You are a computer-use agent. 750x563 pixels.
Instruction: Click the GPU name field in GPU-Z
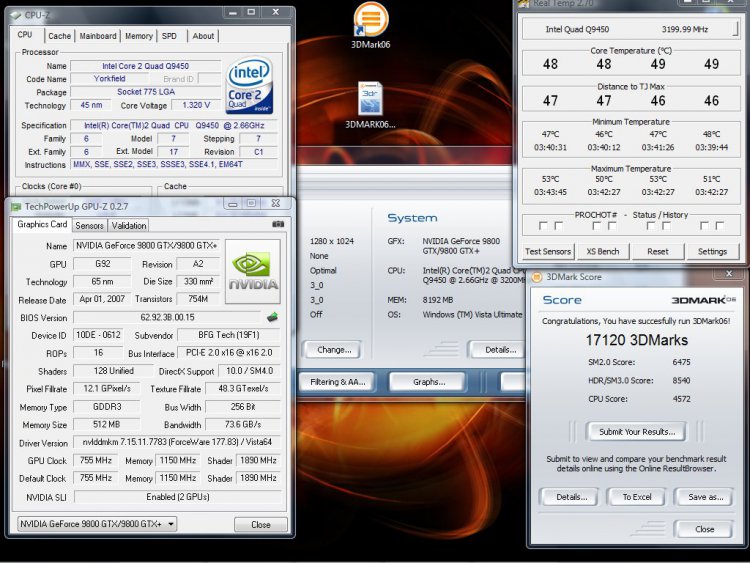(x=146, y=245)
